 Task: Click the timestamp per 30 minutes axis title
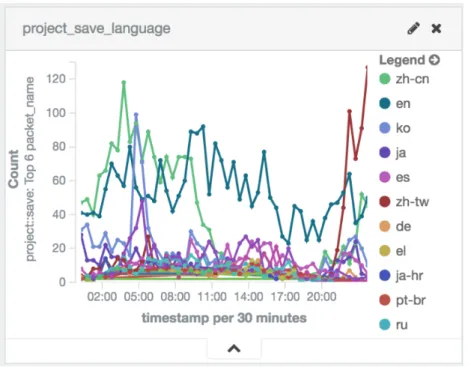[x=224, y=318]
